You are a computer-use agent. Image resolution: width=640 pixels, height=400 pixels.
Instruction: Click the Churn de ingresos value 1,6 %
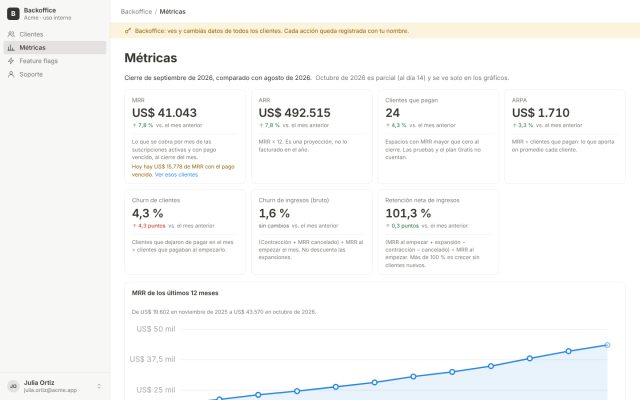[x=274, y=213]
